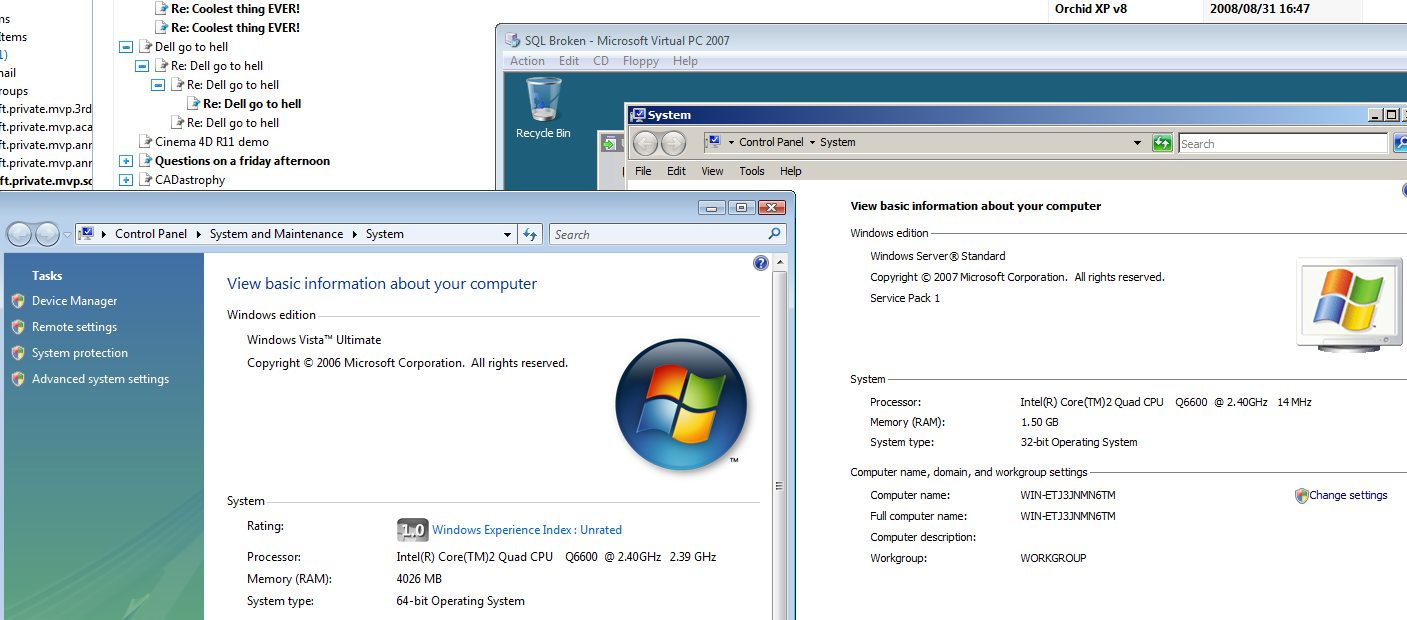Image resolution: width=1407 pixels, height=620 pixels.
Task: Open the Tools menu in Server System window
Action: click(752, 171)
